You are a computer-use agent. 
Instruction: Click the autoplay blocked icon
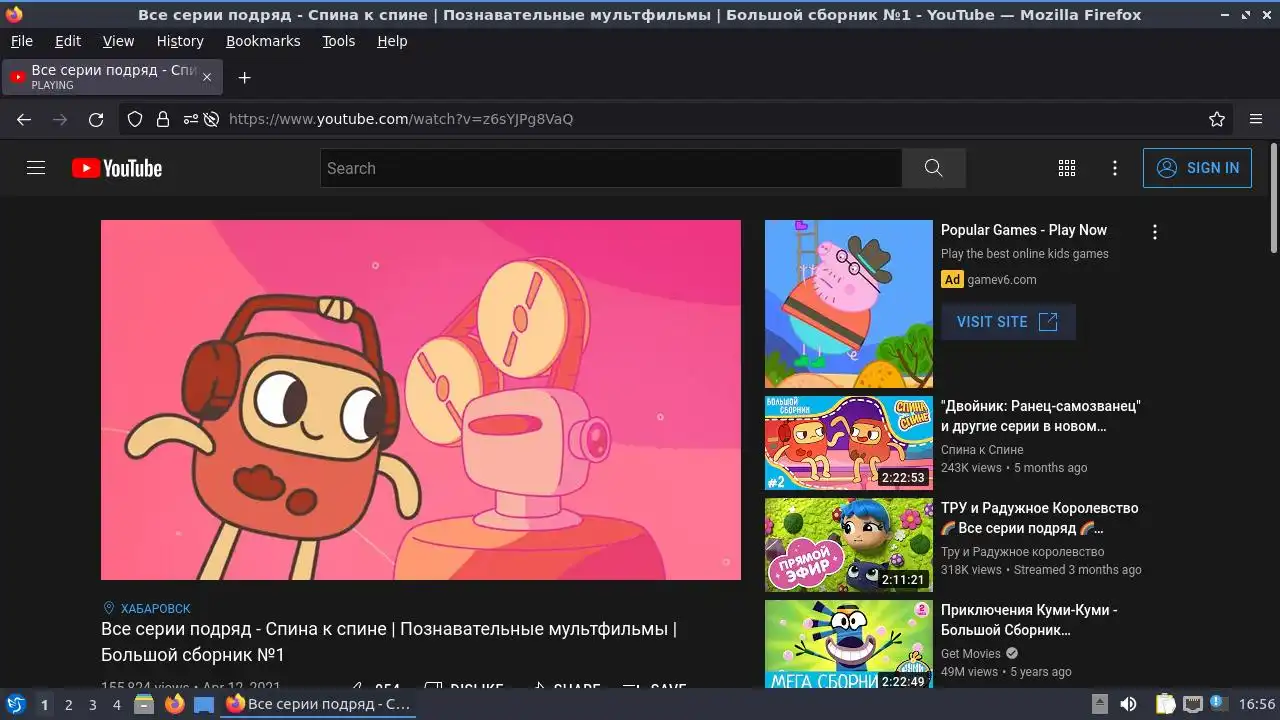[x=211, y=119]
